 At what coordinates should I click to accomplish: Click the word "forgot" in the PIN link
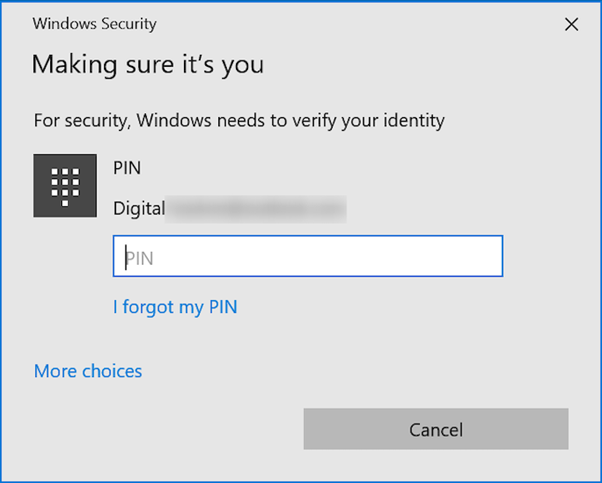coord(148,307)
